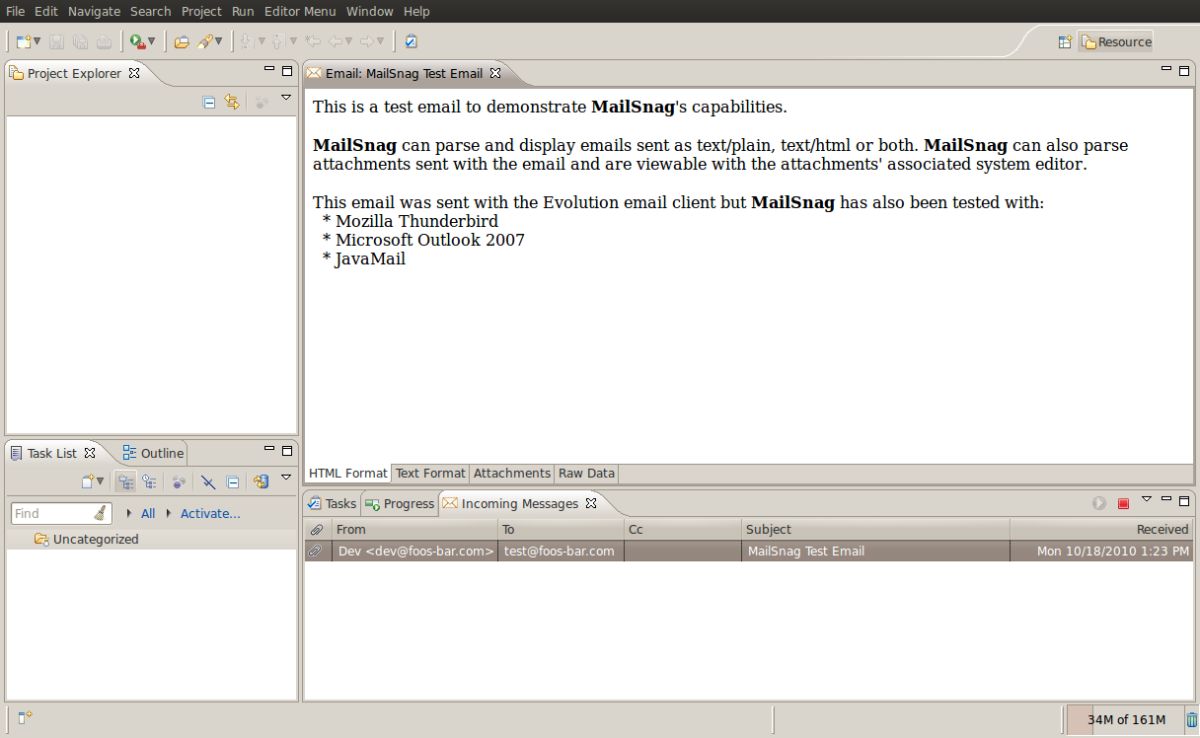Click the All working set link
This screenshot has width=1200, height=738.
(x=148, y=513)
